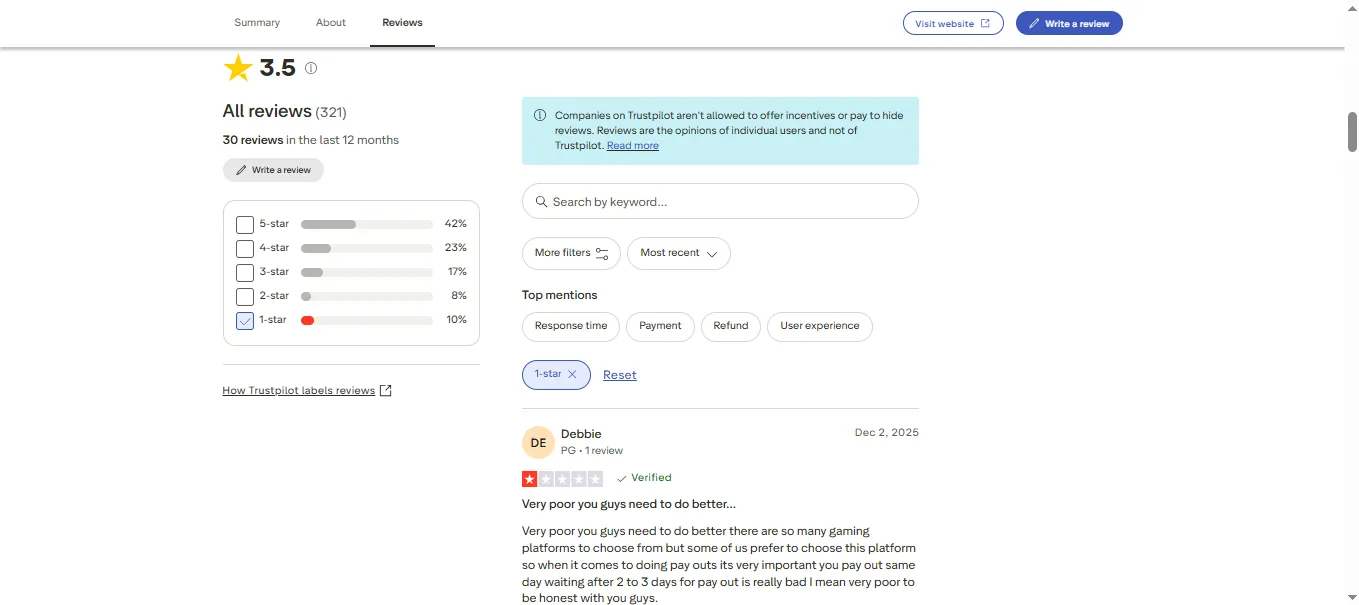Select the User experience mention chip
1359x605 pixels.
pyautogui.click(x=820, y=326)
